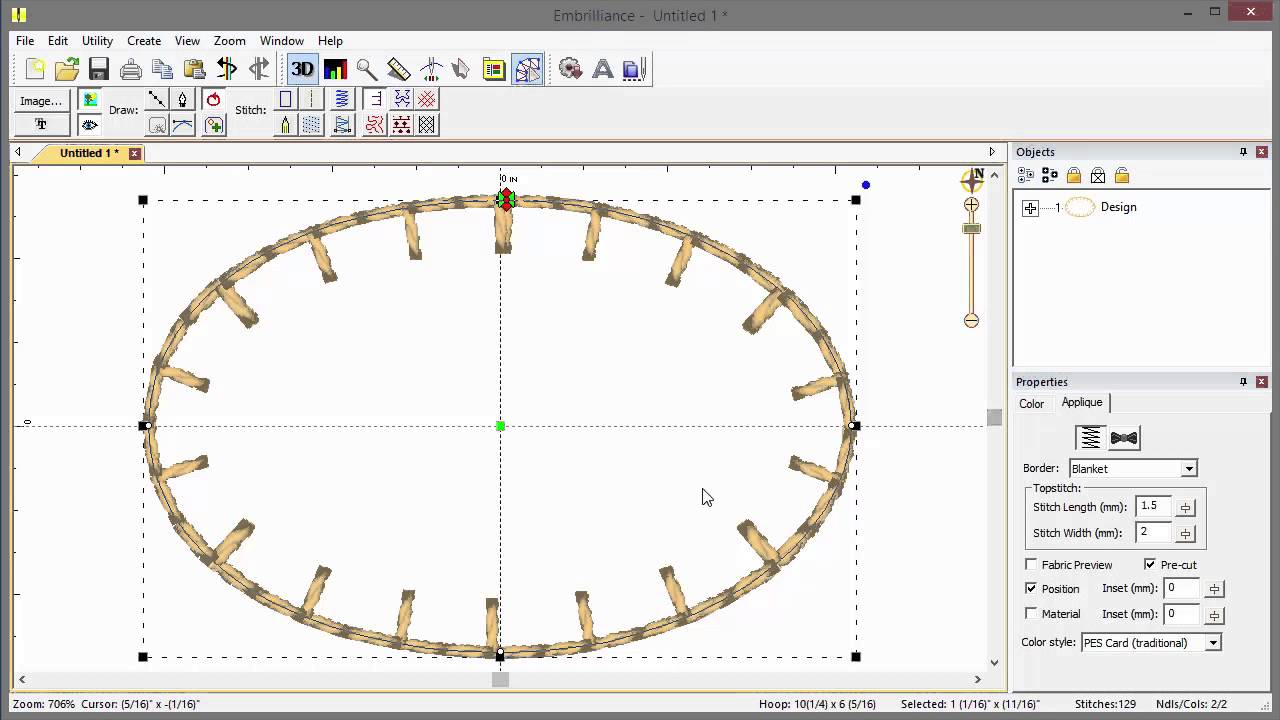Open the color bars view icon
This screenshot has width=1280, height=720.
335,69
